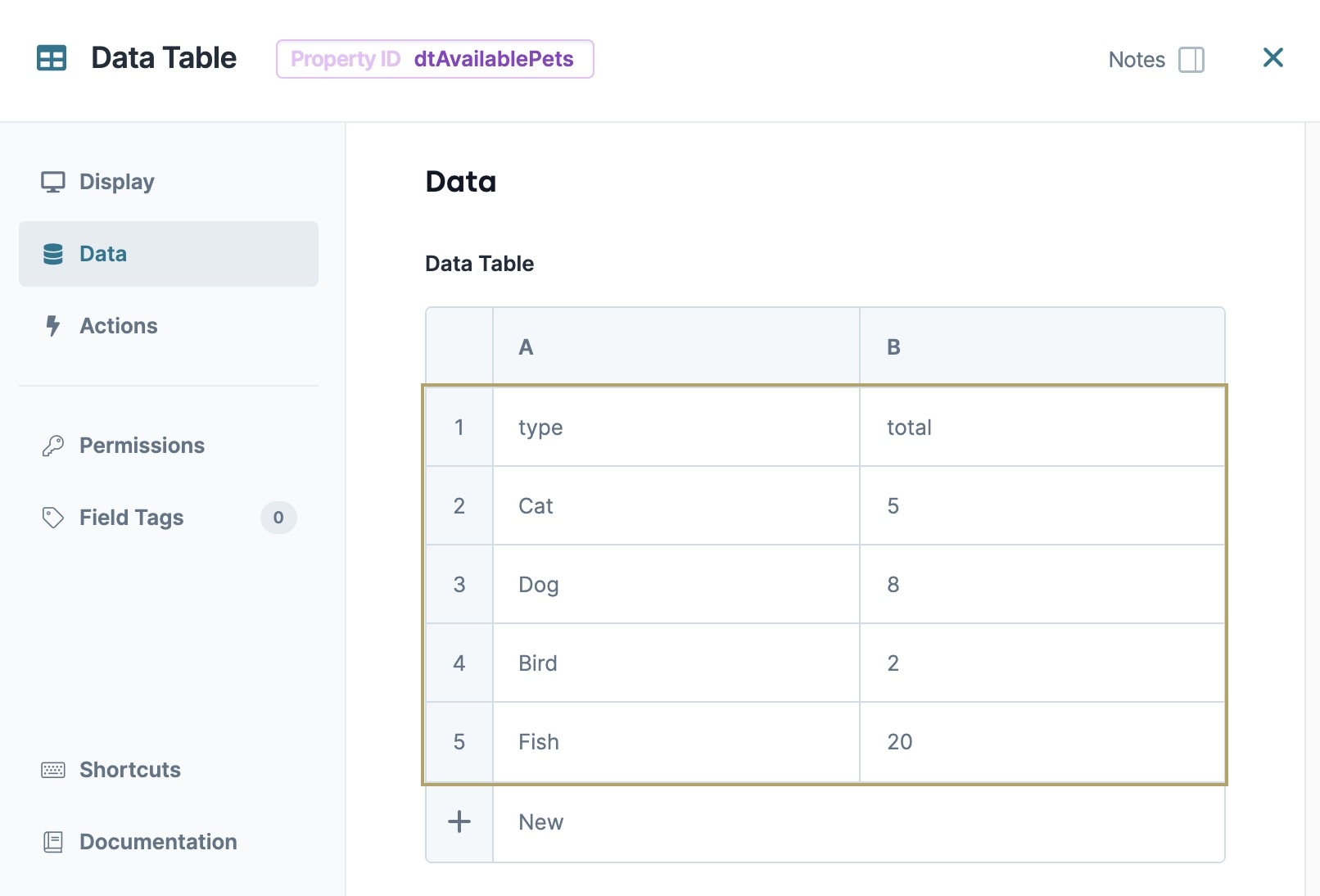The image size is (1320, 896).
Task: Click the Data Table component icon
Action: coord(52,58)
